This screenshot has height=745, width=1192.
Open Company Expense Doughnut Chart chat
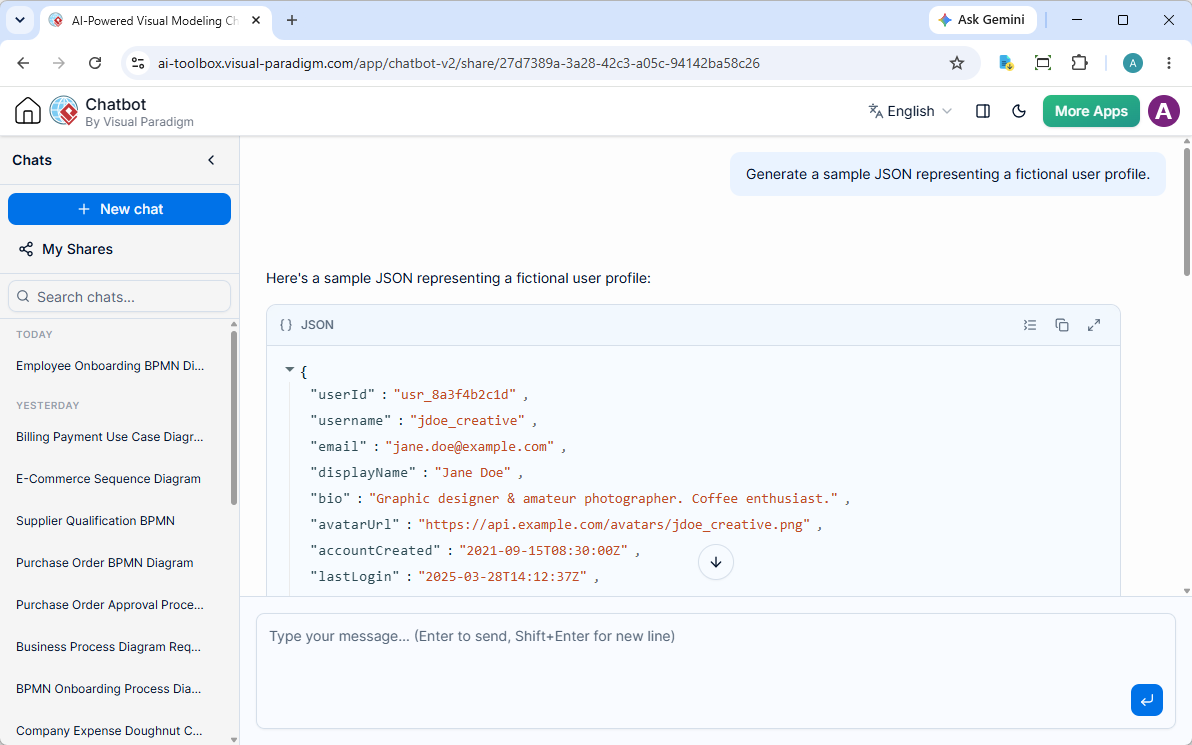coord(109,731)
